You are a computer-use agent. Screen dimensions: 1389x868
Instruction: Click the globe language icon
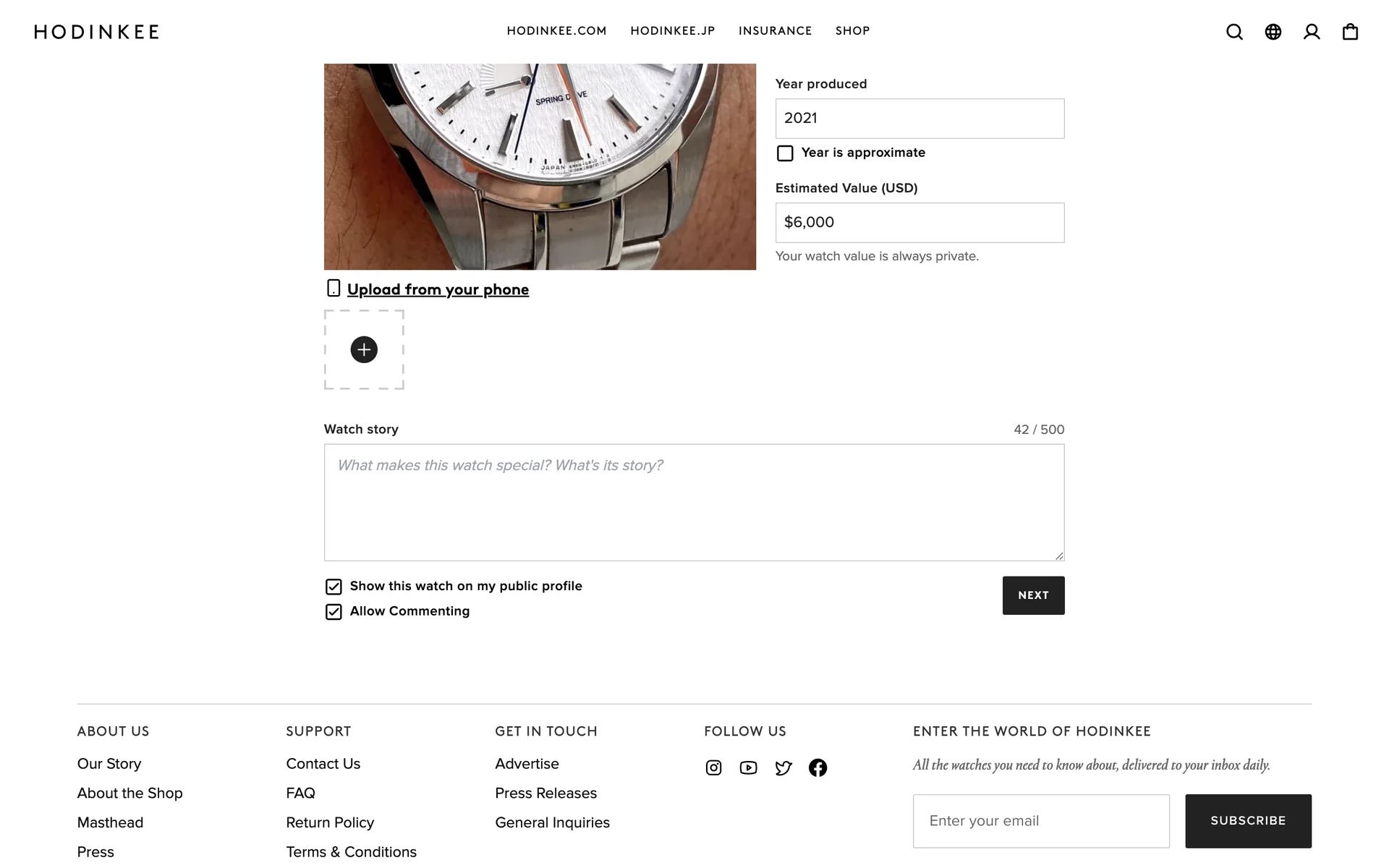[x=1273, y=32]
